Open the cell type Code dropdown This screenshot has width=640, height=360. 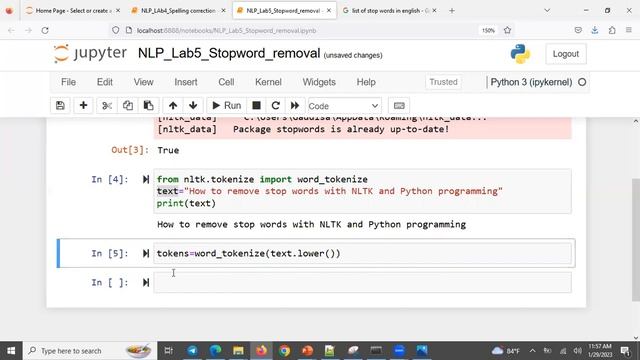[x=345, y=106]
